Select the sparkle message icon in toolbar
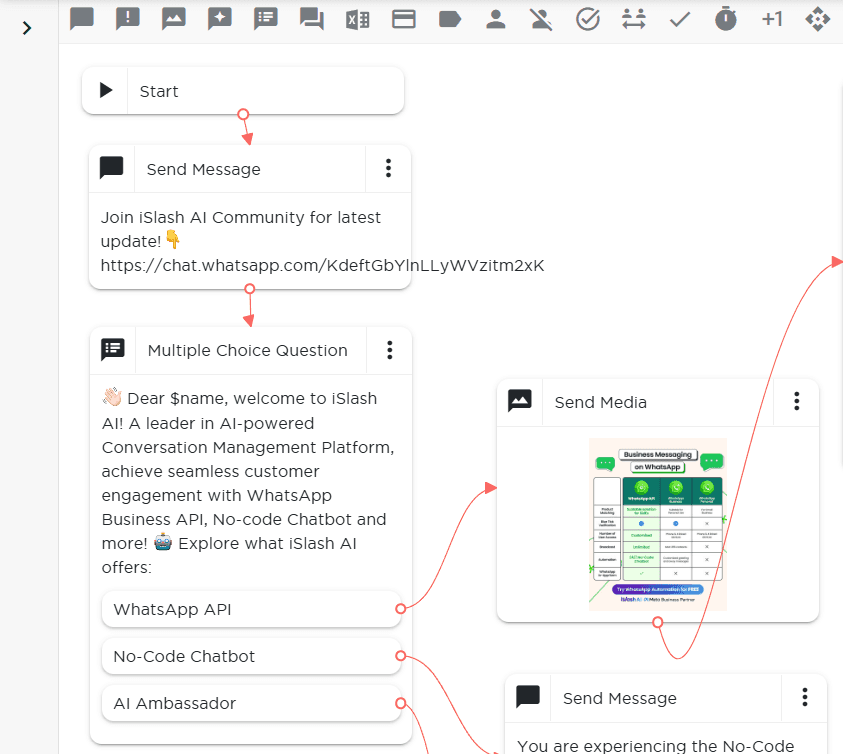 pyautogui.click(x=220, y=19)
